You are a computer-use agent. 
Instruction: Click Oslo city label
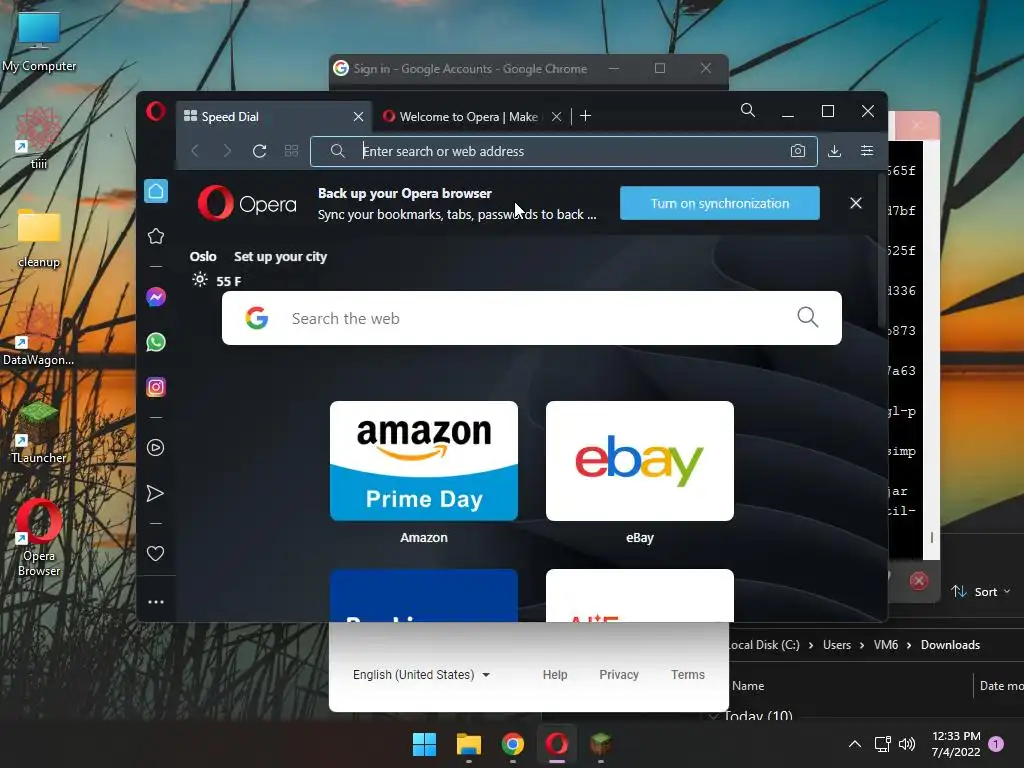[203, 257]
